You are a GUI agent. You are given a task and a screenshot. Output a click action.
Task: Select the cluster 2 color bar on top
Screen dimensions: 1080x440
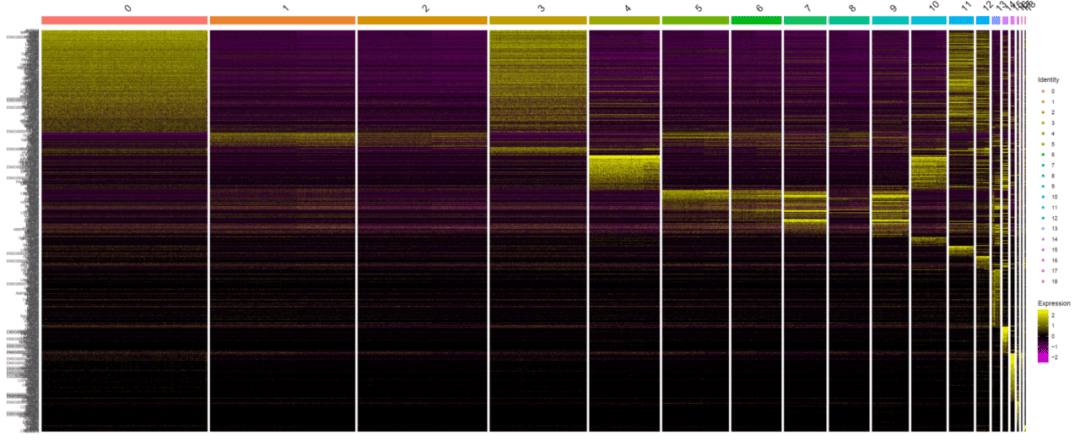click(422, 21)
